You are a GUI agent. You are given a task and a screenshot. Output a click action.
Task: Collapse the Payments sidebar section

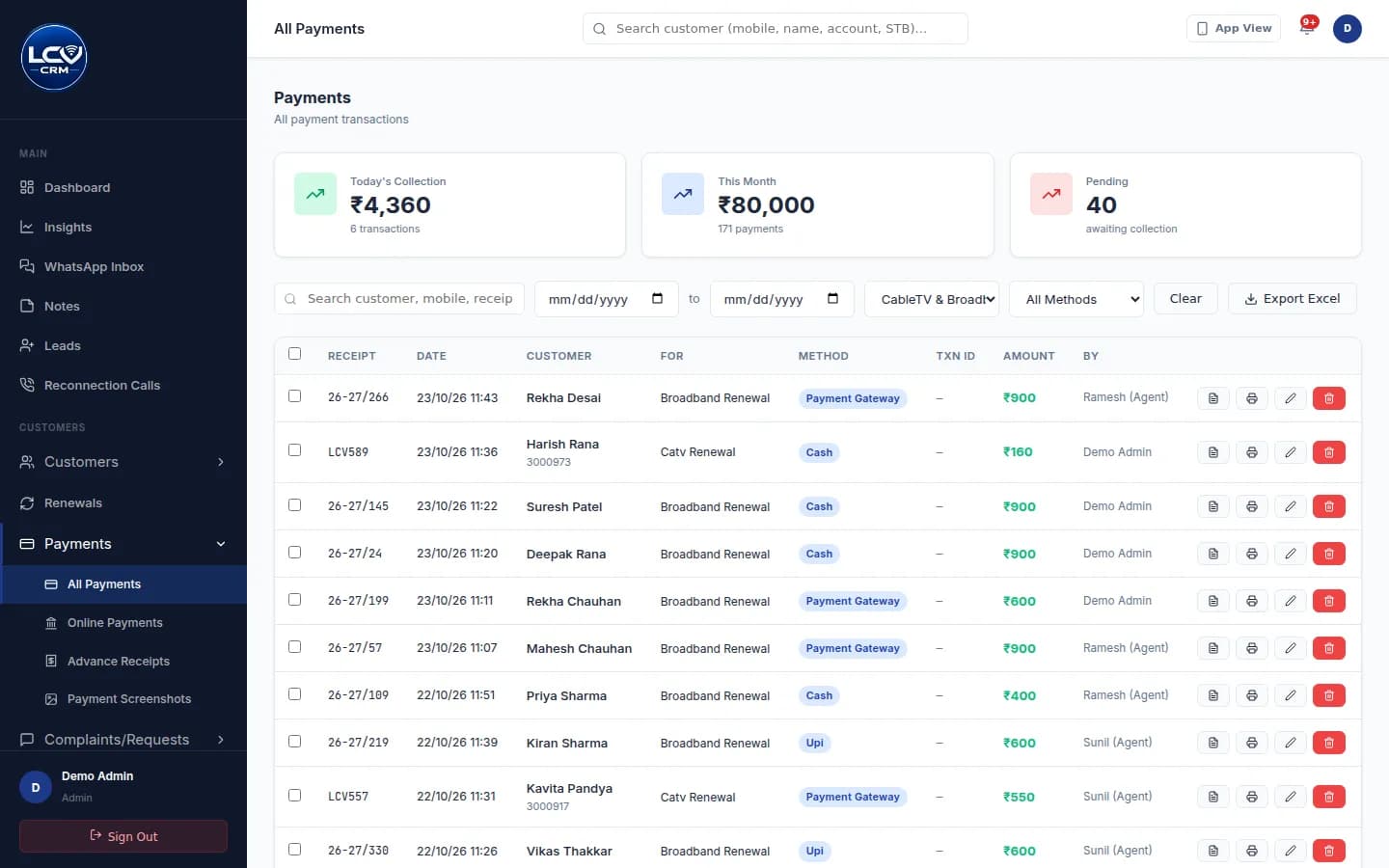[123, 544]
